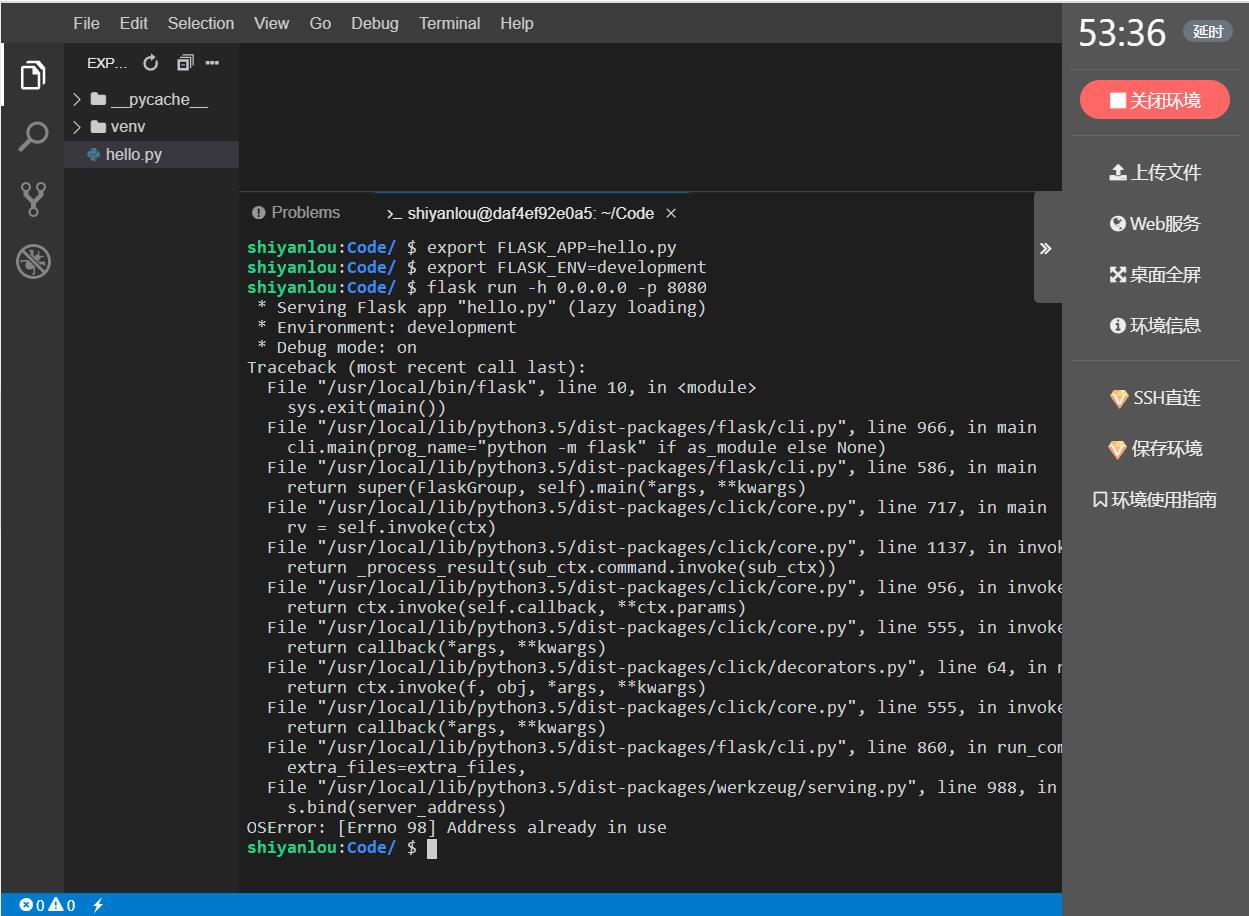The height and width of the screenshot is (916, 1249).
Task: Open the Terminal menu
Action: (x=449, y=23)
